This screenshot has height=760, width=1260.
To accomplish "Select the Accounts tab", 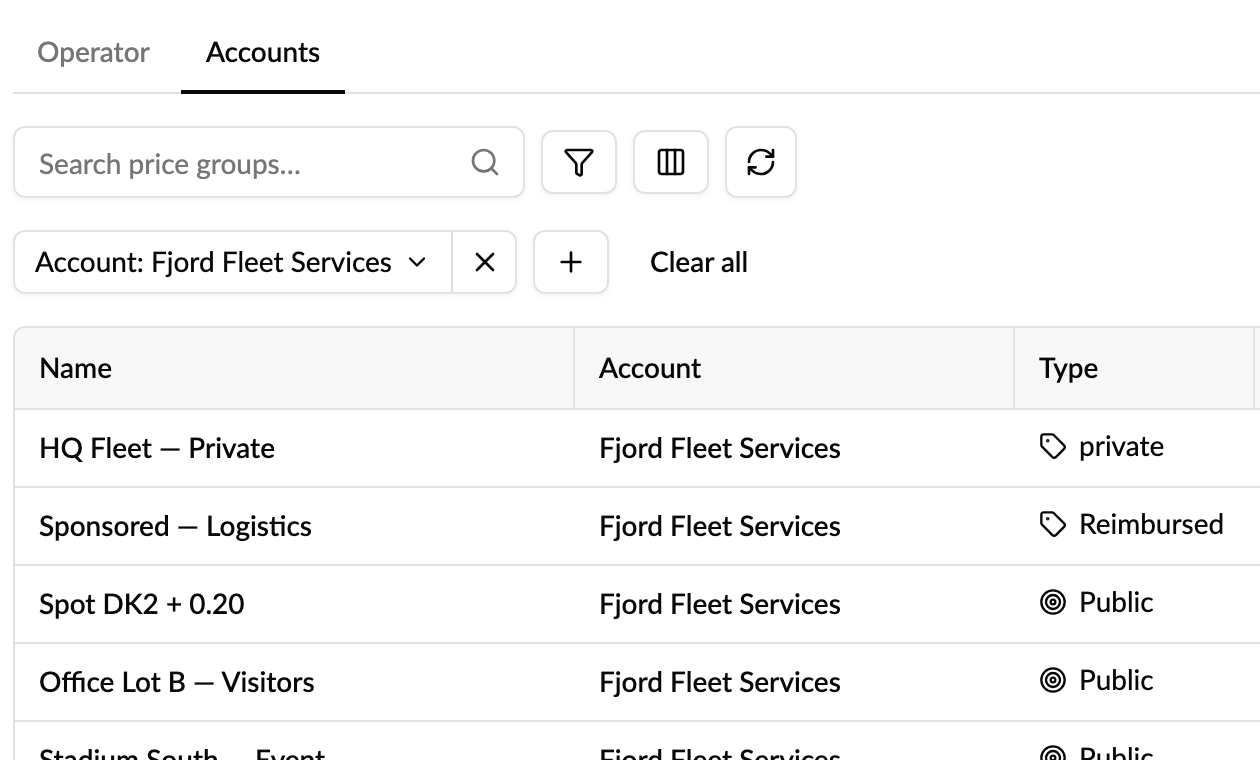I will click(263, 52).
